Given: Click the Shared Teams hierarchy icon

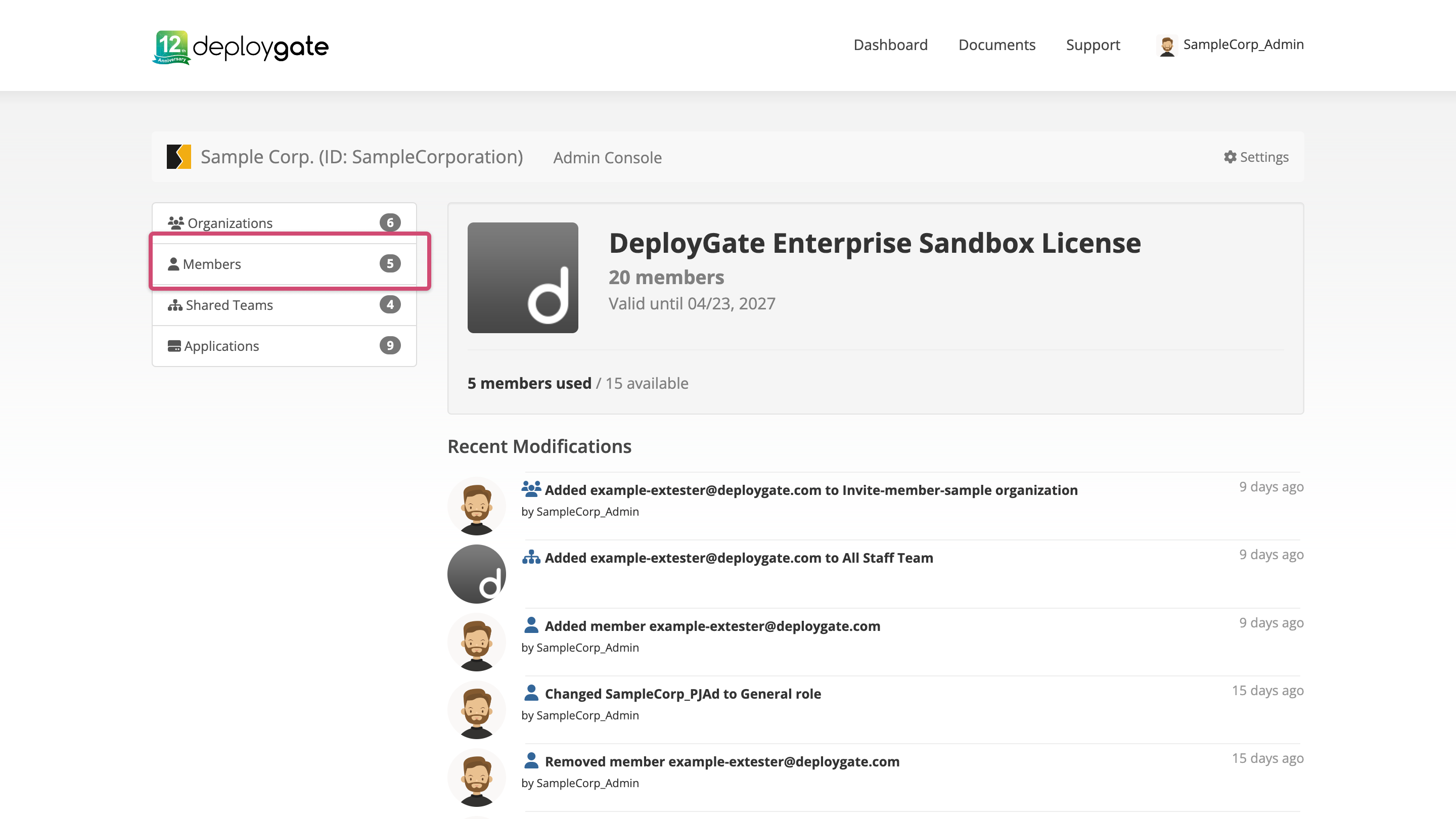Looking at the screenshot, I should point(174,305).
